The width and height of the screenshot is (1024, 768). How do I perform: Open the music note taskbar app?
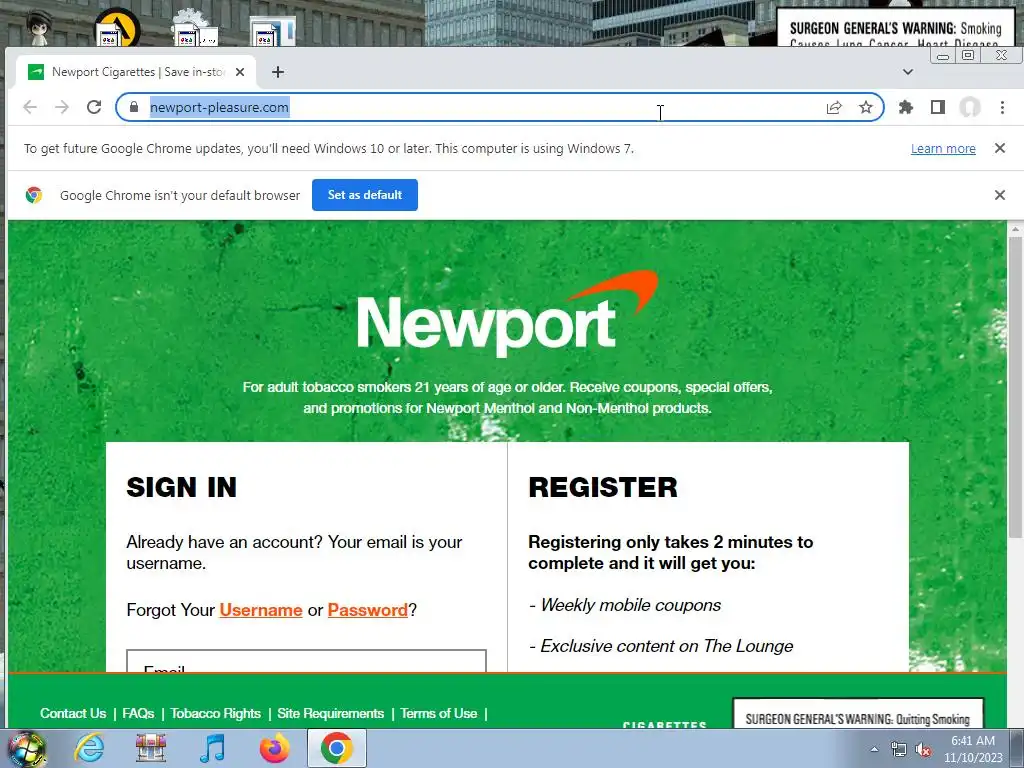[x=212, y=748]
